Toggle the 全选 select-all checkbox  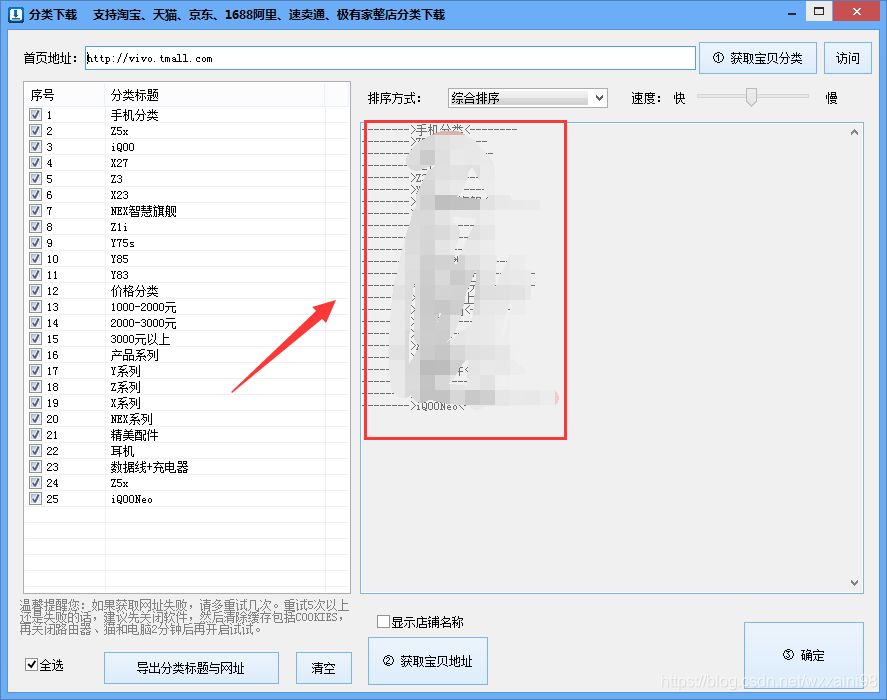(x=32, y=665)
